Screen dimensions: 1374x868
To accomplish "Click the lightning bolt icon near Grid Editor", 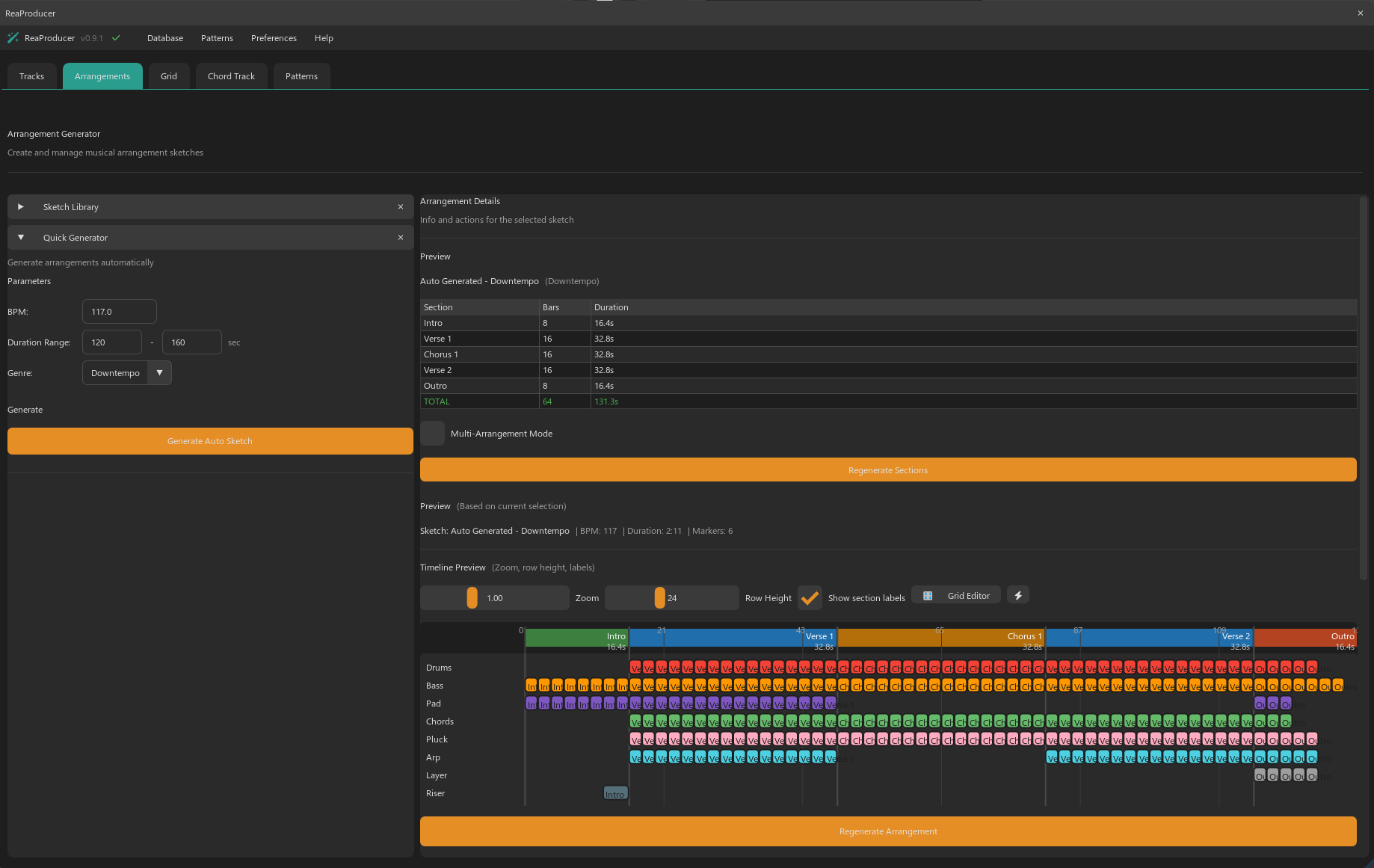I will [1017, 594].
